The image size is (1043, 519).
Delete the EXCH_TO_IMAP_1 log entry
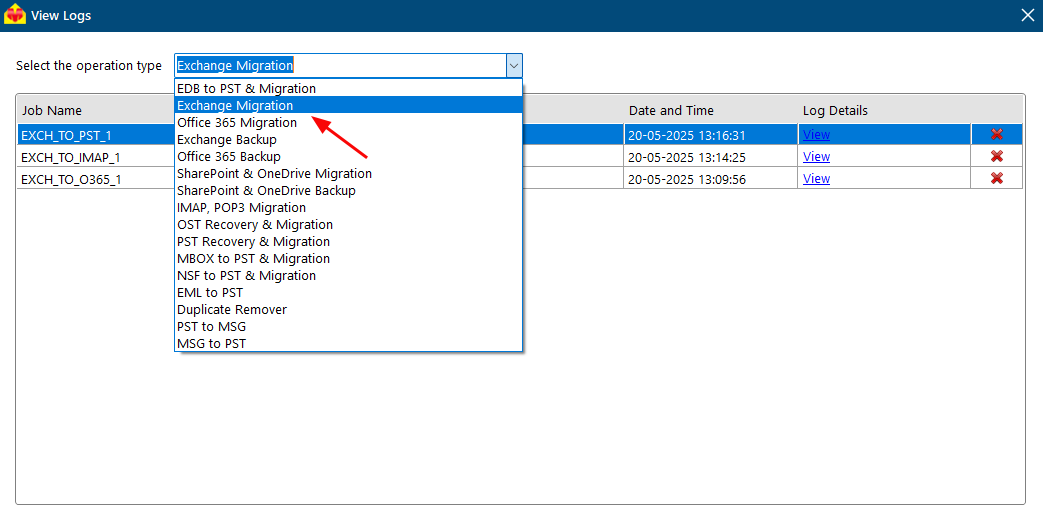[x=996, y=156]
